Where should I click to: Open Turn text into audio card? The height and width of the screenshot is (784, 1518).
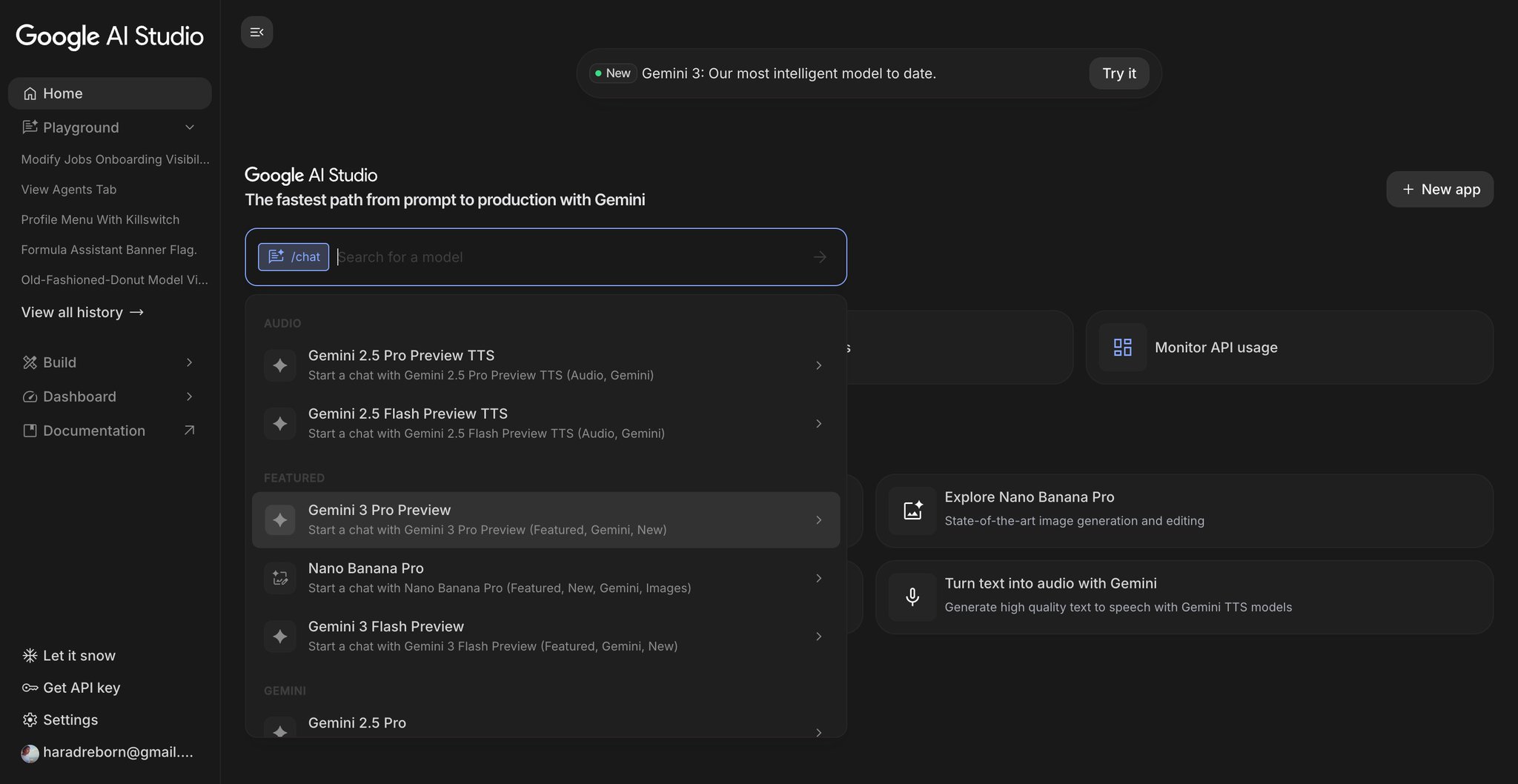pos(1184,597)
